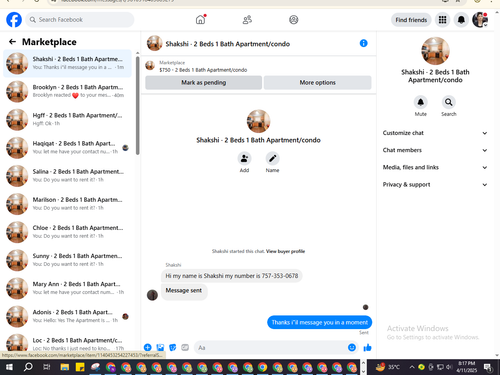Open the menu grid icon

click(x=442, y=20)
